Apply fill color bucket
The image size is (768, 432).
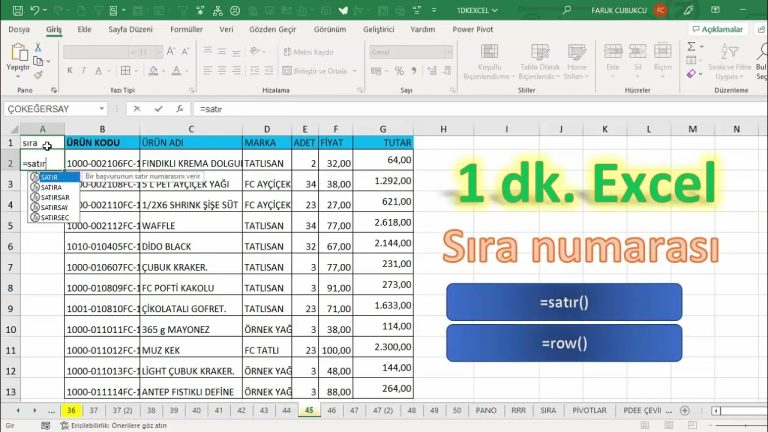click(x=153, y=71)
